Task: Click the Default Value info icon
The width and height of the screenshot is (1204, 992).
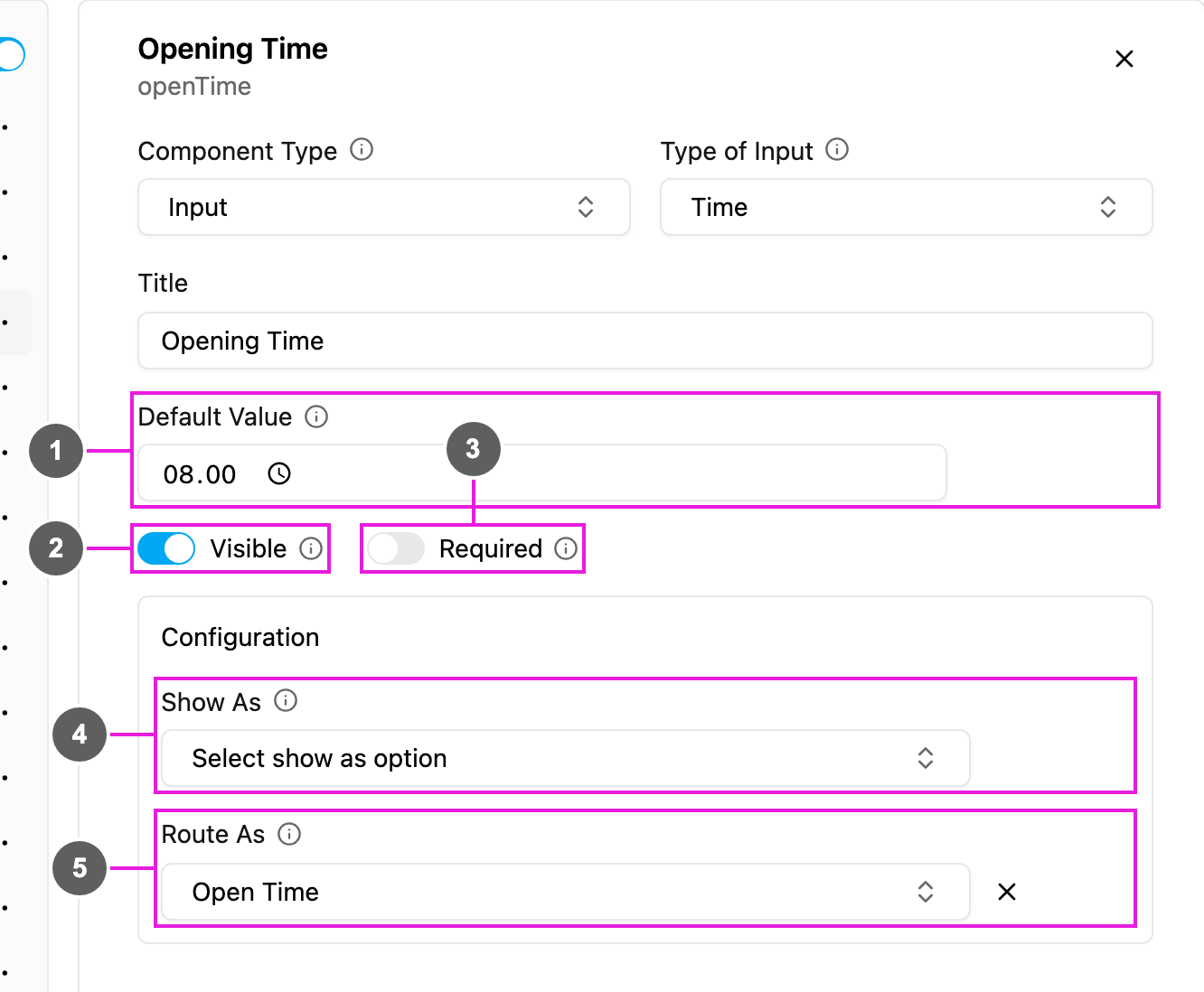Action: 316,416
